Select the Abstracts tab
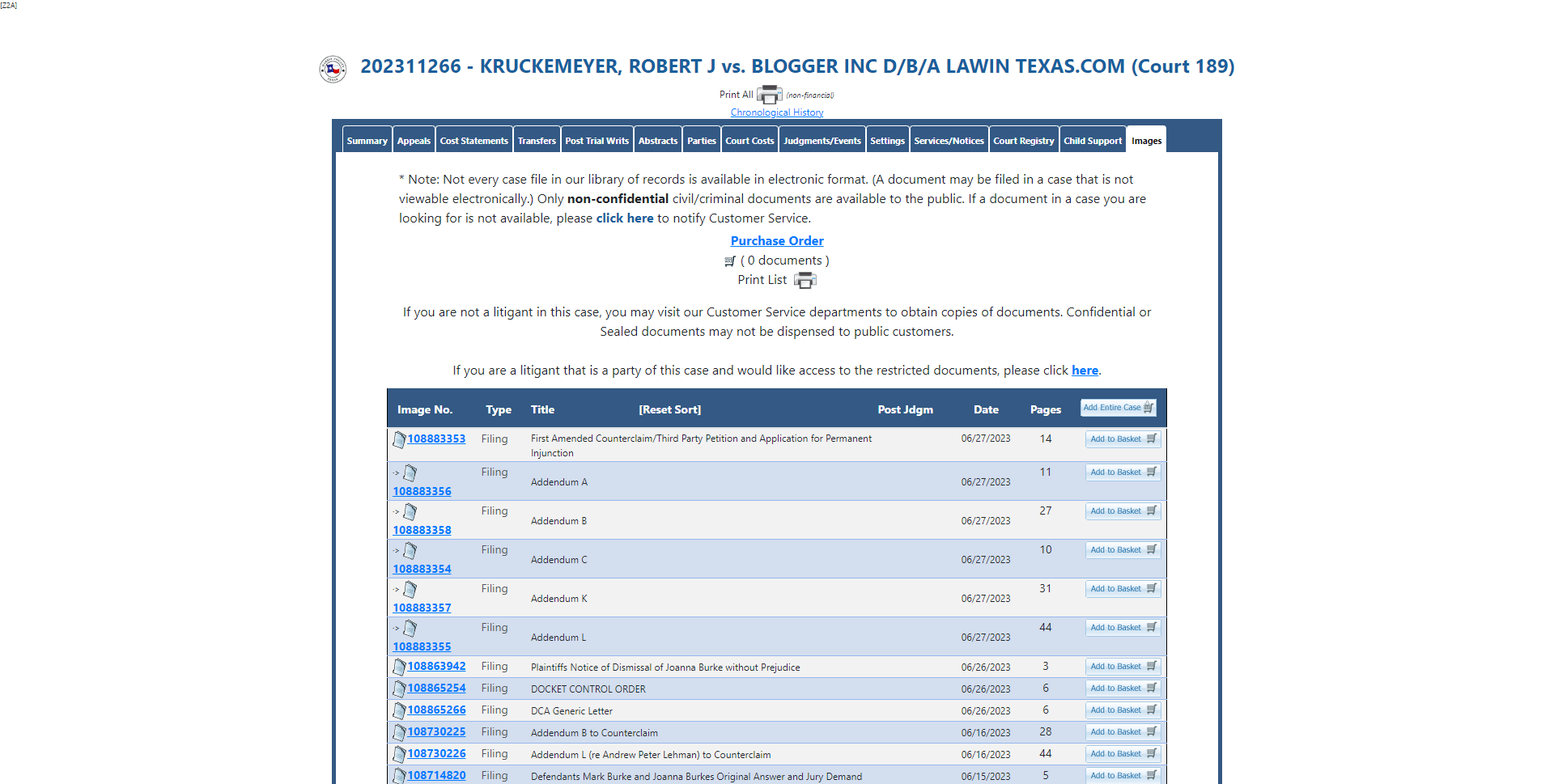 (x=658, y=140)
